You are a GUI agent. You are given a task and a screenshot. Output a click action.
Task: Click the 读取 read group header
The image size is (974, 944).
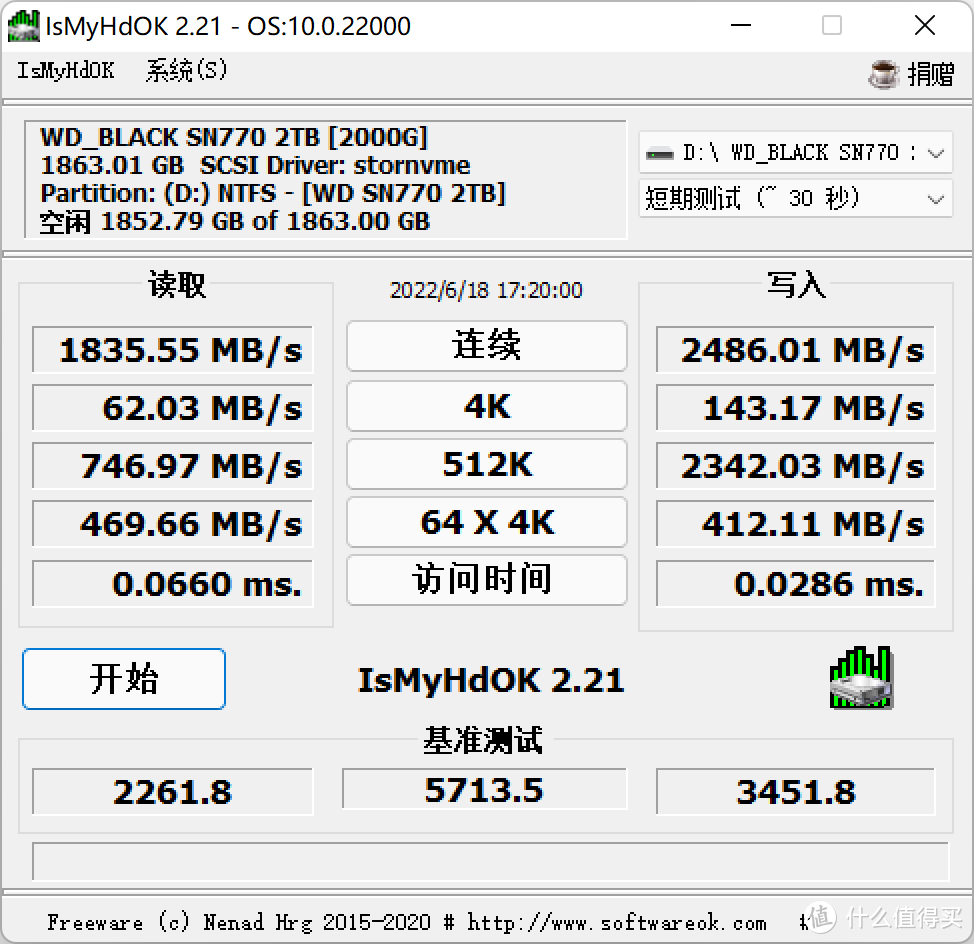pos(176,284)
